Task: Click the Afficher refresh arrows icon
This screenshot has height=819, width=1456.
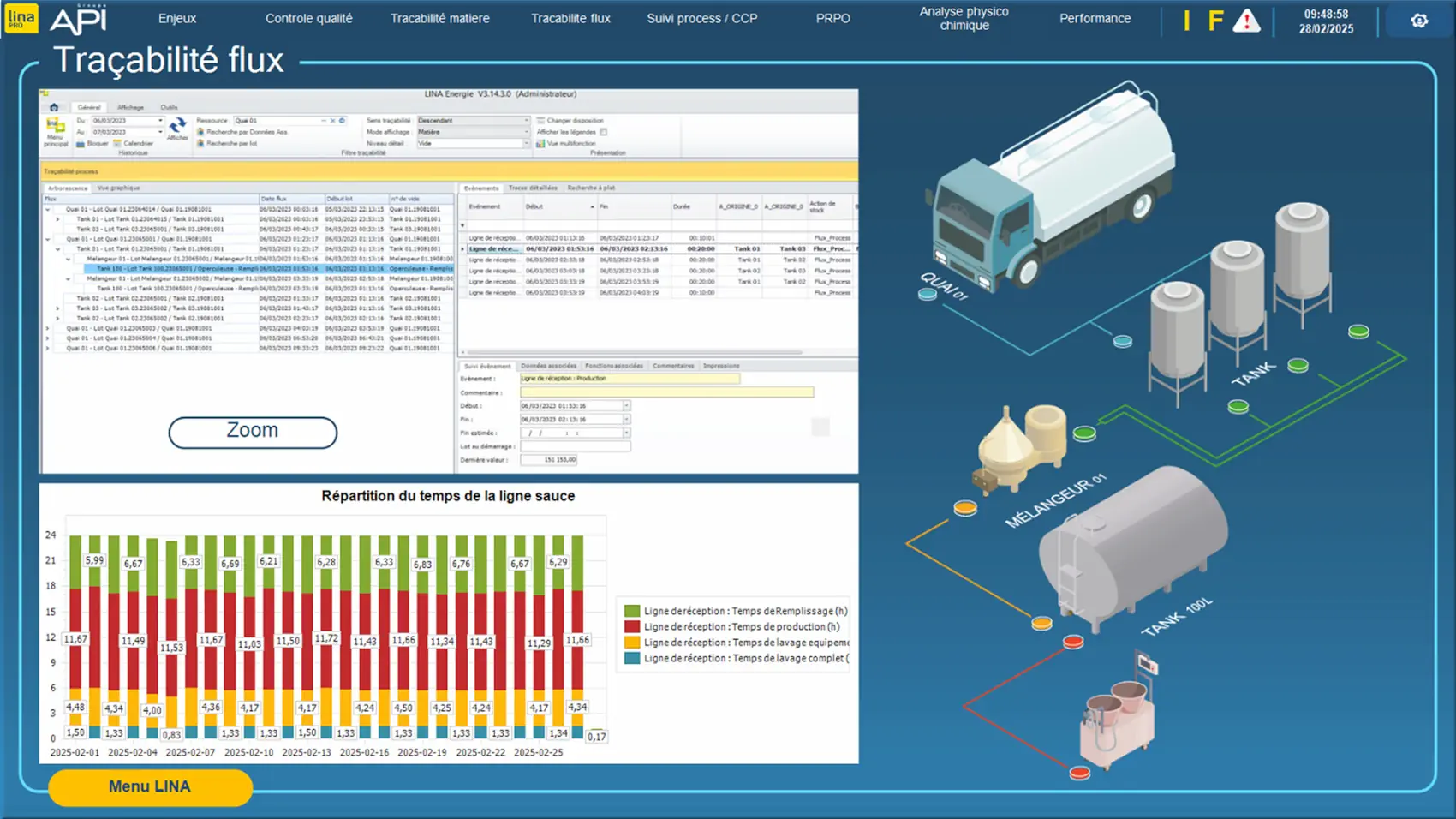Action: pyautogui.click(x=177, y=127)
